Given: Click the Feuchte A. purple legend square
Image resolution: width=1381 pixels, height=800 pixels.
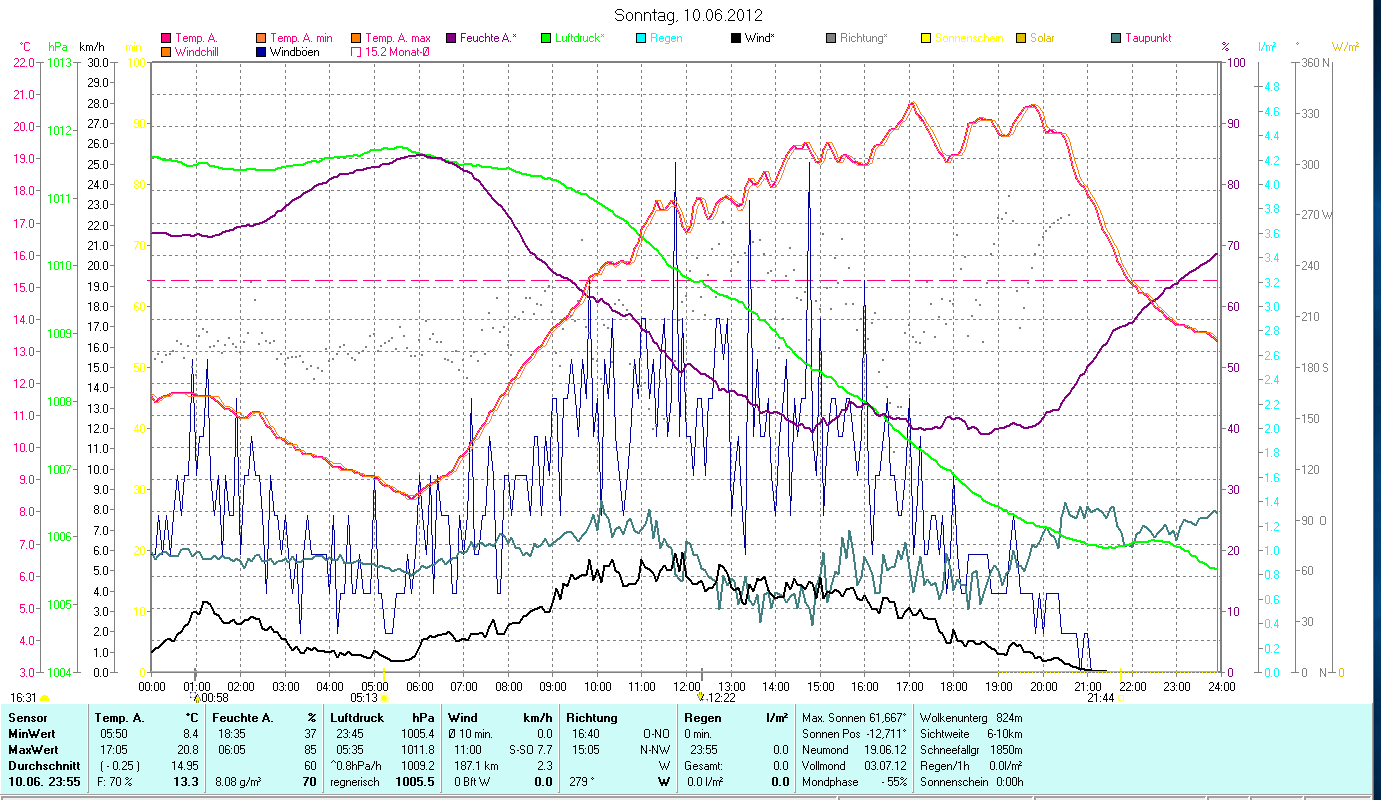Looking at the screenshot, I should point(451,38).
